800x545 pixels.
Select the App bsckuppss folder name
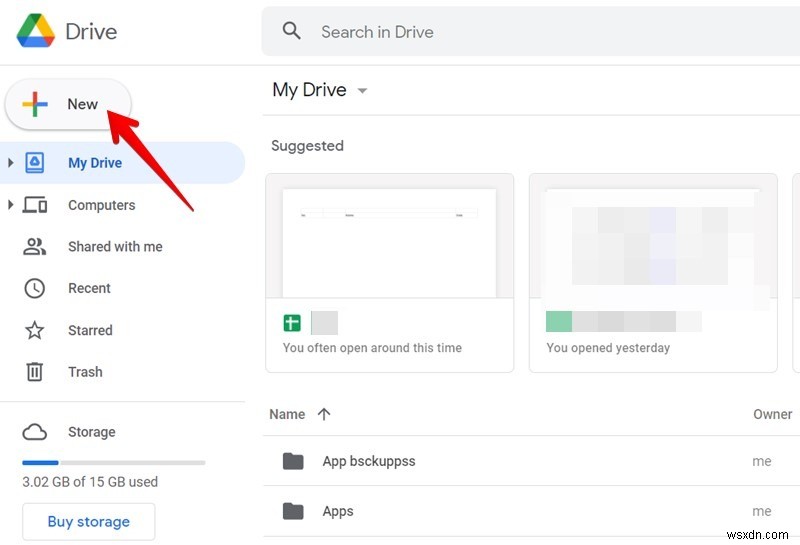point(369,461)
